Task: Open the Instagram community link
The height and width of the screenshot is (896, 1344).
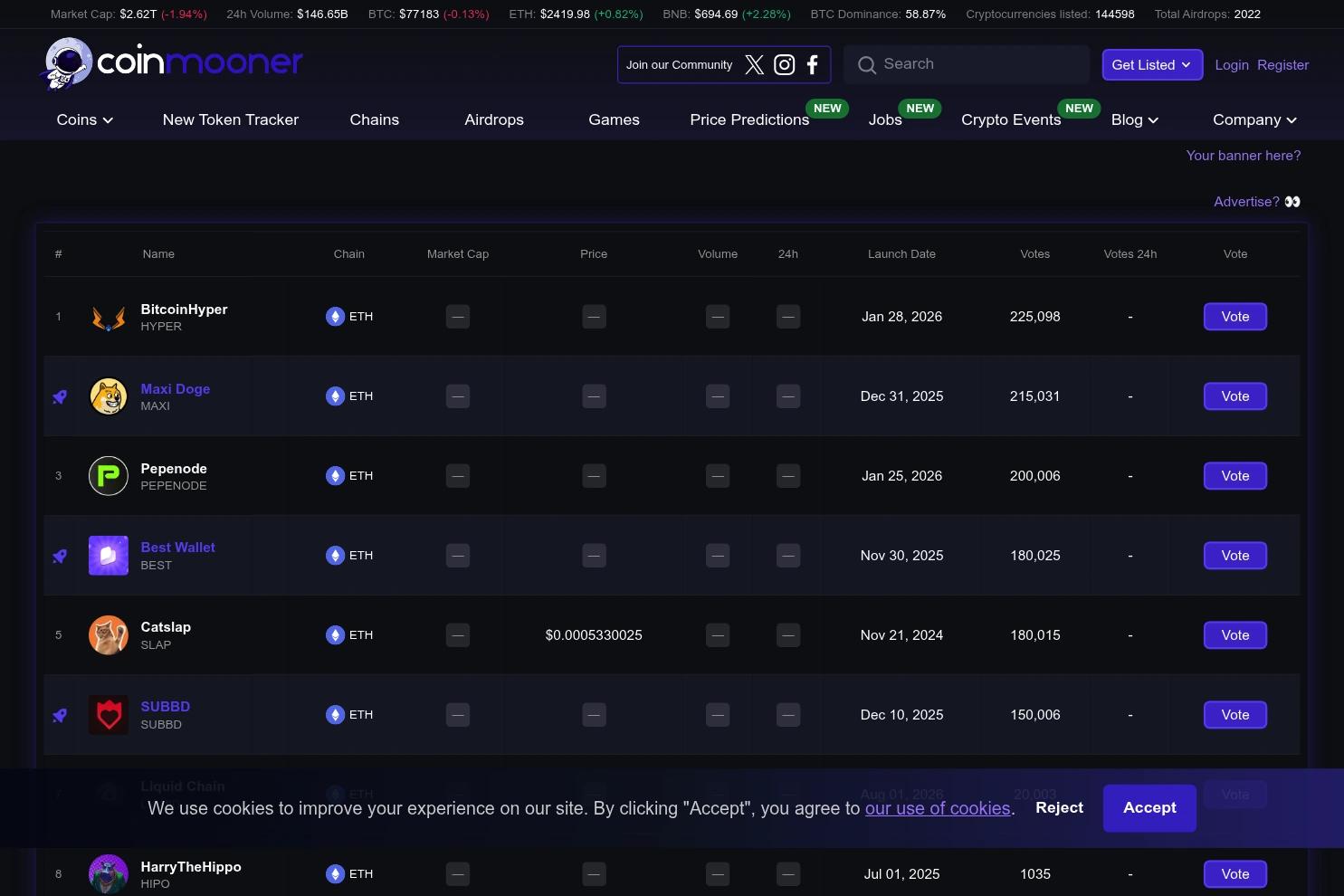Action: pos(785,65)
